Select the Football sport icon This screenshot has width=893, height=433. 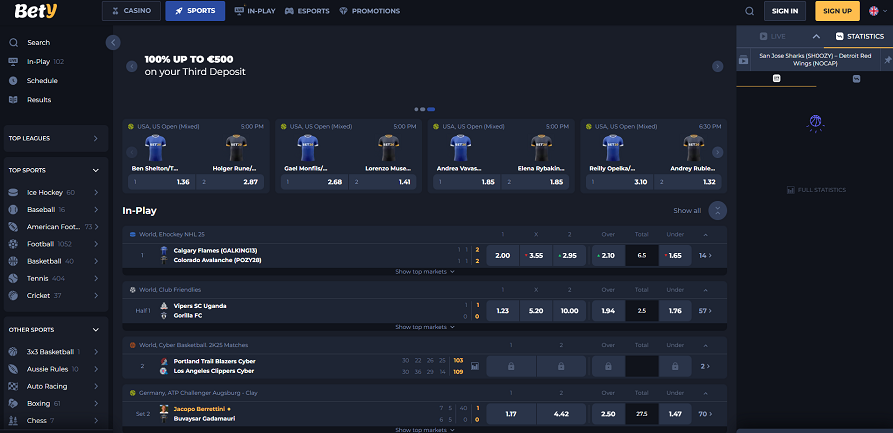(13, 244)
